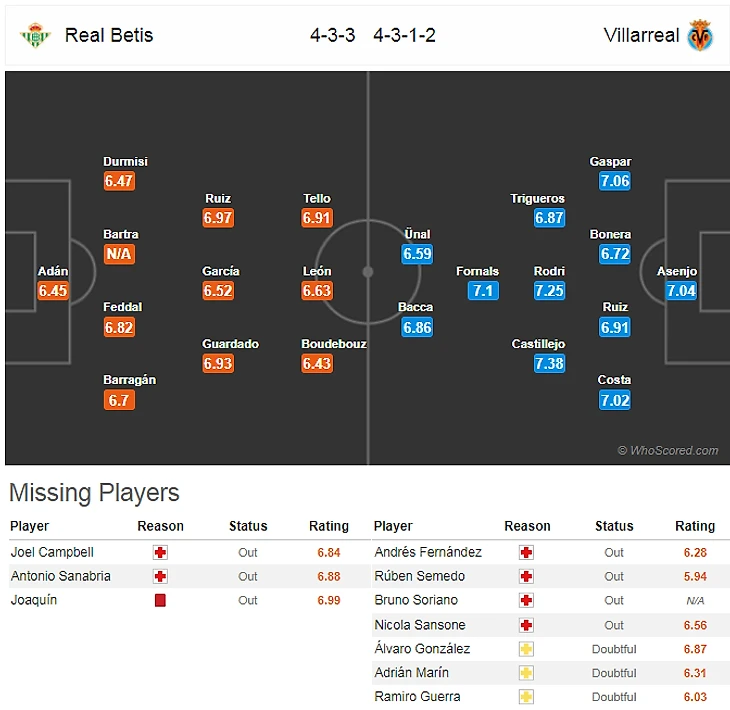The image size is (730, 710).
Task: Click Álvaro González's yellow doubtful cross icon
Action: click(527, 649)
